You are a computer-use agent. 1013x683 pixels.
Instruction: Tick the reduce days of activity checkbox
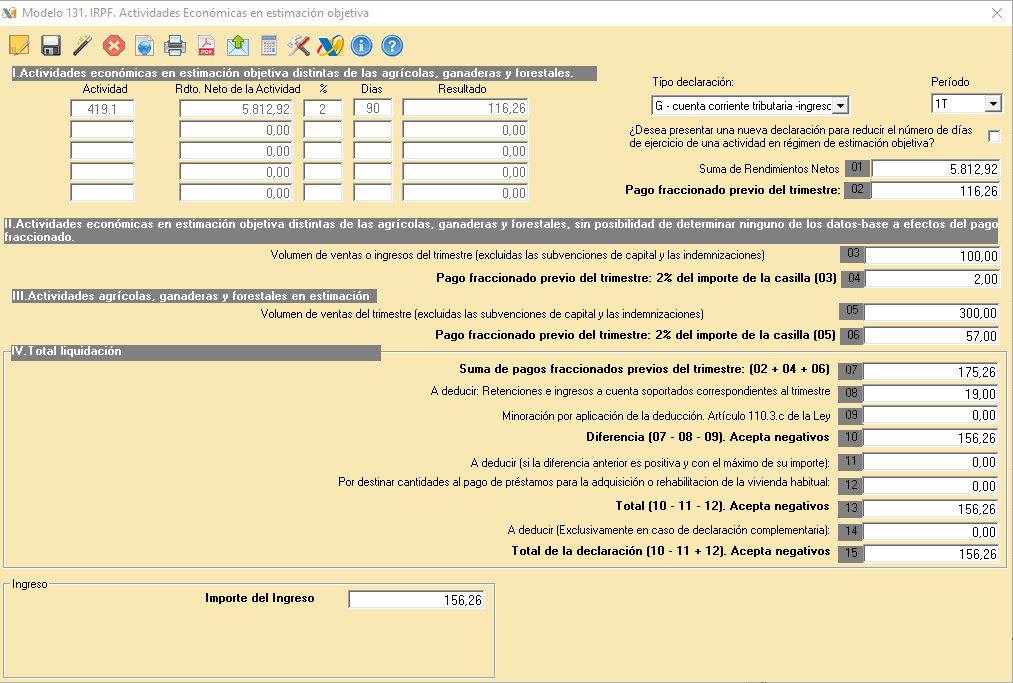click(994, 136)
